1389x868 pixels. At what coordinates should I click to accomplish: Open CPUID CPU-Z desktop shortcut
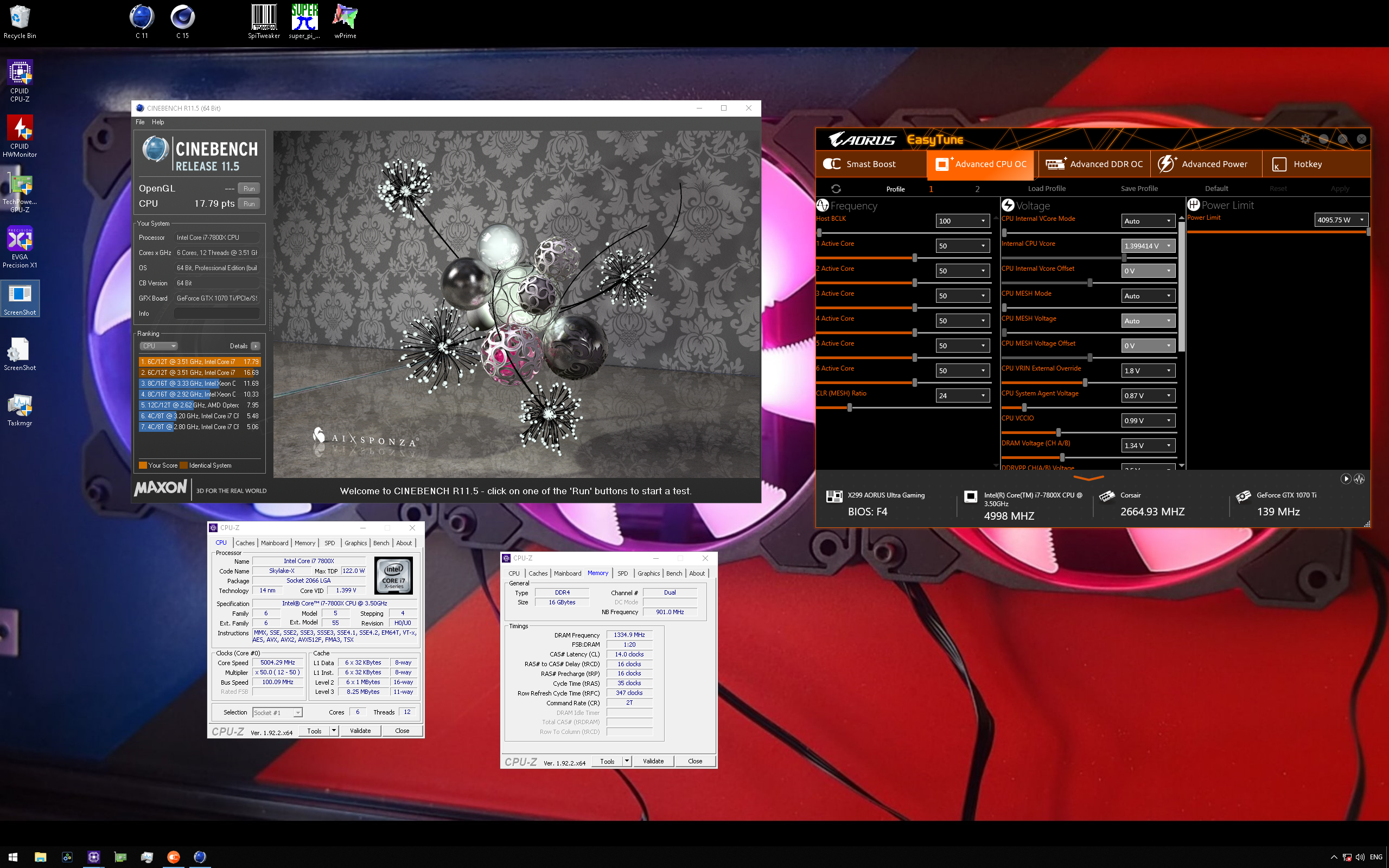(20, 81)
